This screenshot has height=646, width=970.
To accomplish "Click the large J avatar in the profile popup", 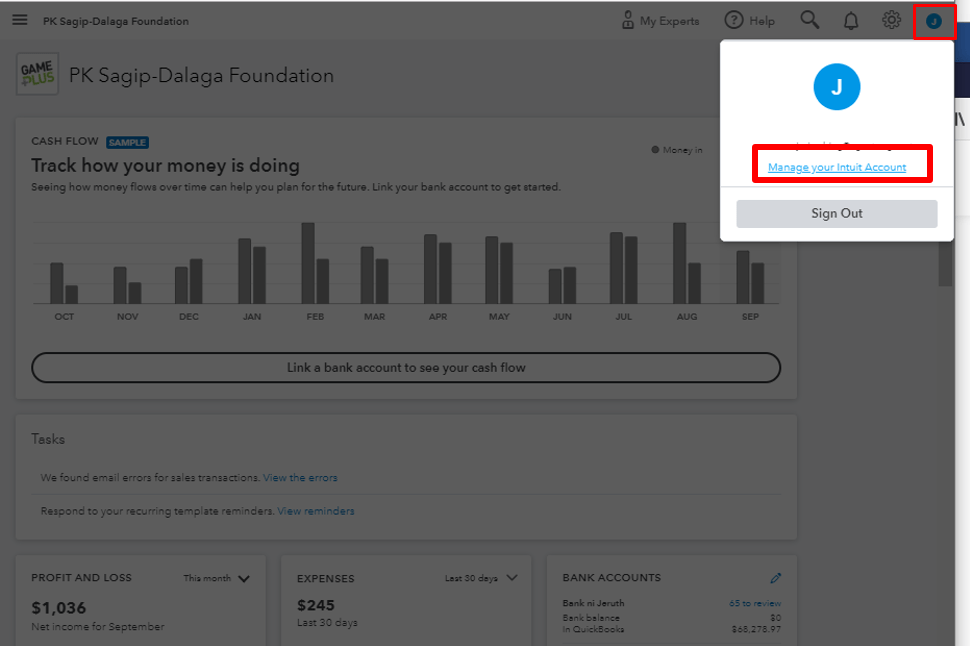I will tap(836, 87).
